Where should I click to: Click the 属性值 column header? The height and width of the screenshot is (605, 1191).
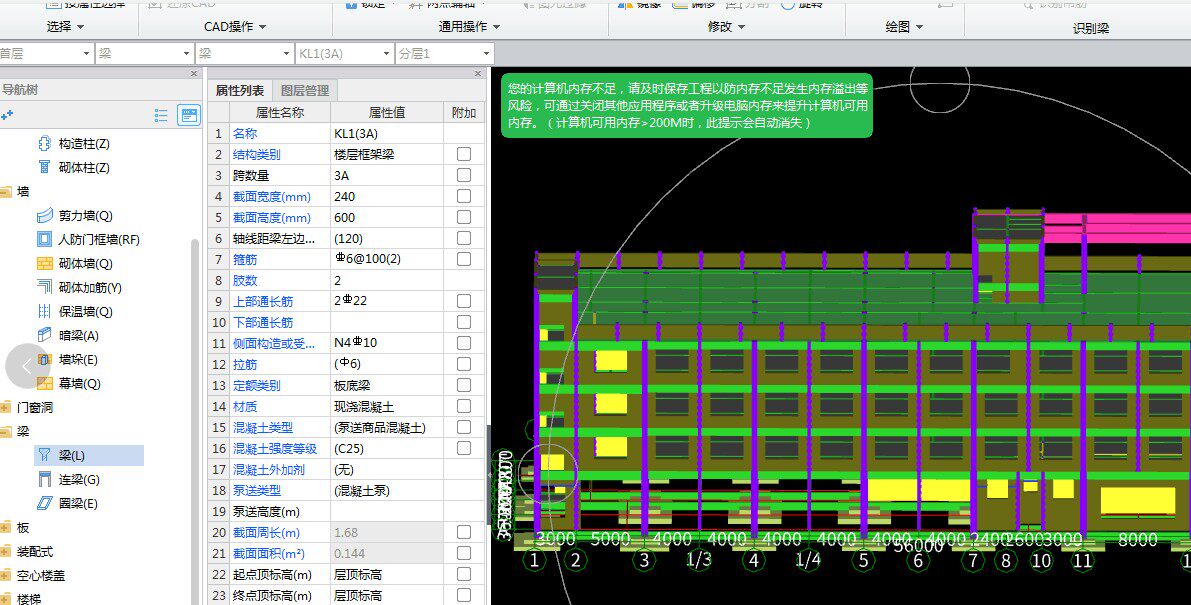(387, 112)
